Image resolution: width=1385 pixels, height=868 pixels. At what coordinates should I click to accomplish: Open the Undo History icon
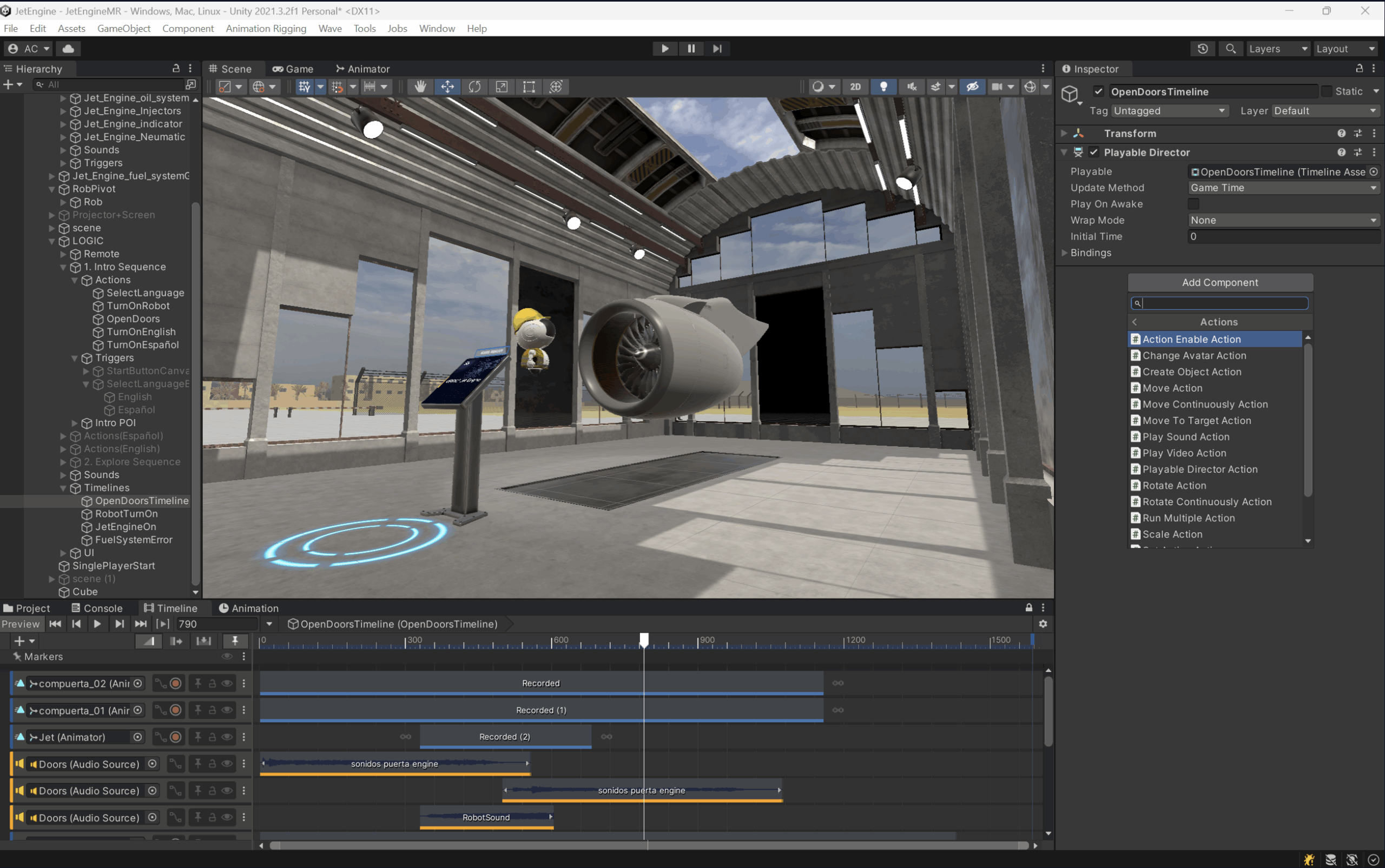(x=1202, y=49)
